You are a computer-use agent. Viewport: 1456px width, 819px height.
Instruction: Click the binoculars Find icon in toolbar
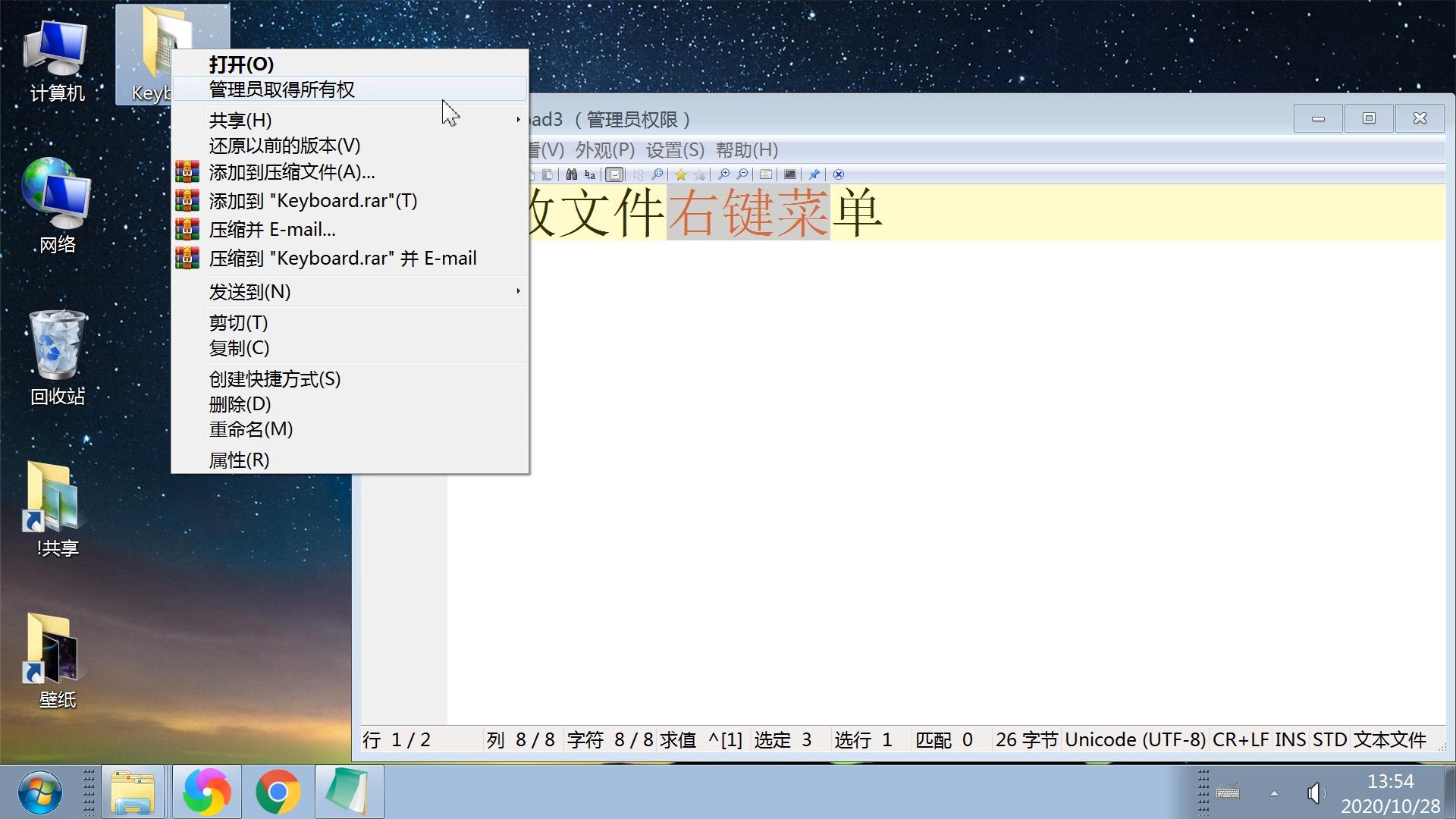click(x=572, y=174)
